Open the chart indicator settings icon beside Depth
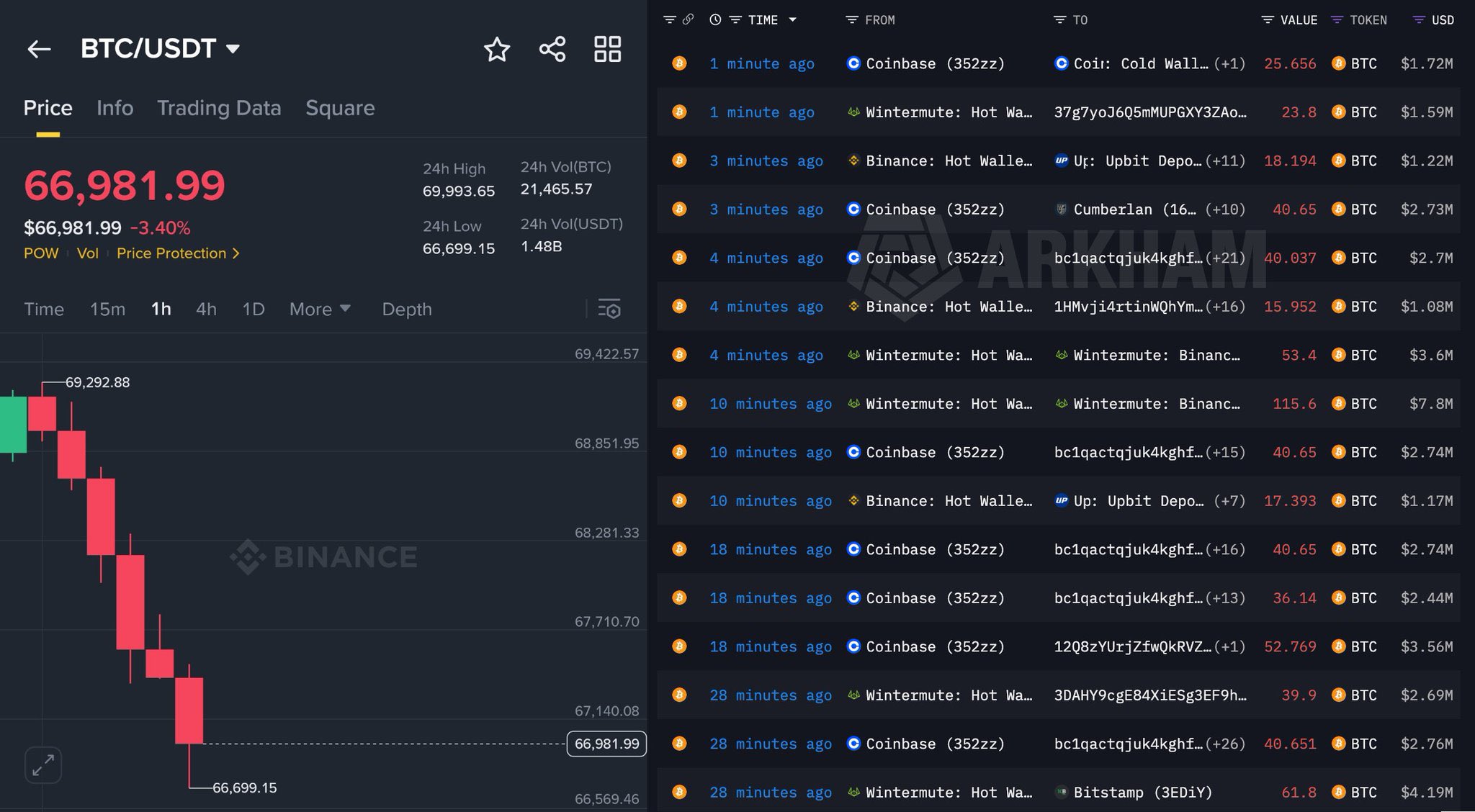The image size is (1475, 812). click(x=609, y=309)
